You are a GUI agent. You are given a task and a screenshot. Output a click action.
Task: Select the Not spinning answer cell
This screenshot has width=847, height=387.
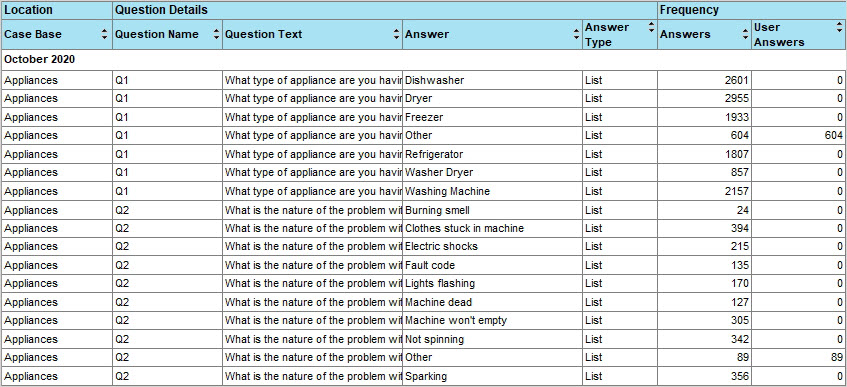(x=492, y=339)
